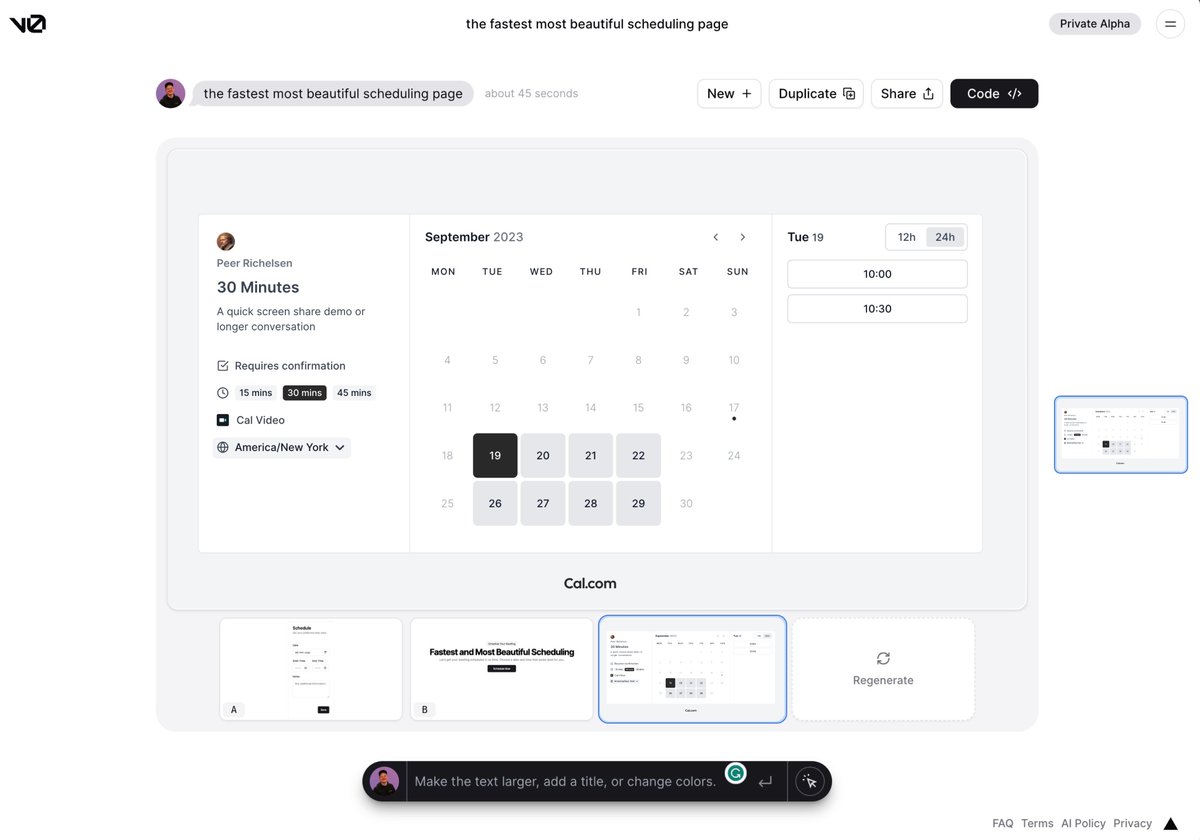Click the Requires confirmation check icon
Image resolution: width=1200 pixels, height=840 pixels.
(x=223, y=366)
